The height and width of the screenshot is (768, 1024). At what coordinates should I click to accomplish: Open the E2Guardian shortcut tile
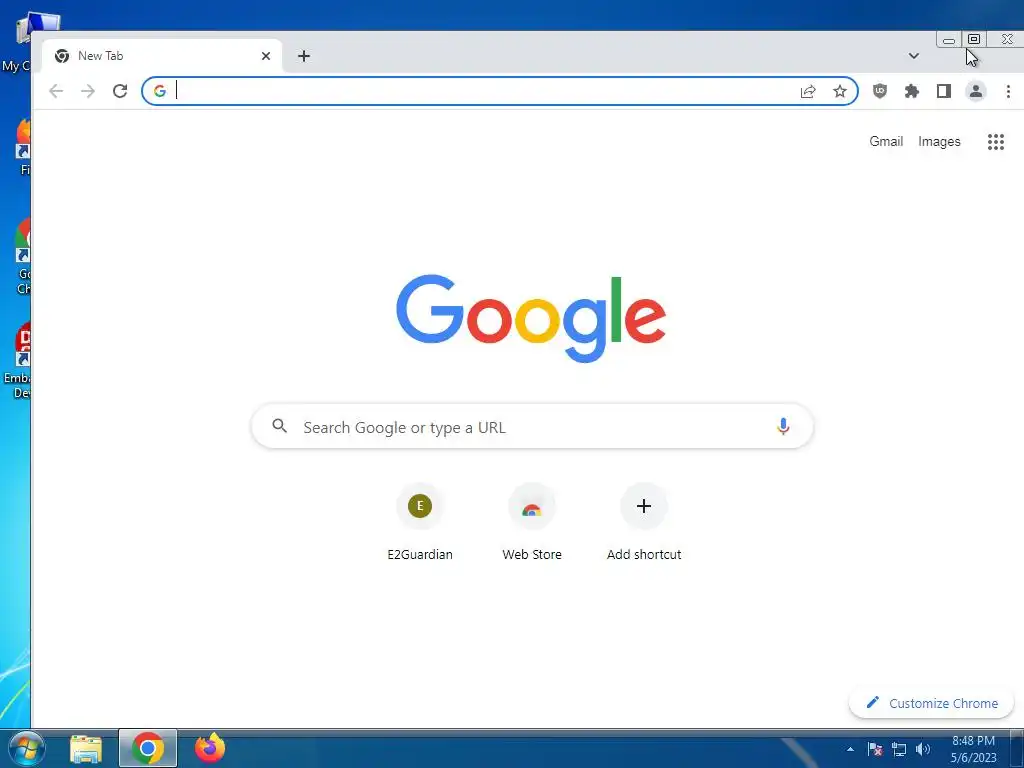pos(420,522)
